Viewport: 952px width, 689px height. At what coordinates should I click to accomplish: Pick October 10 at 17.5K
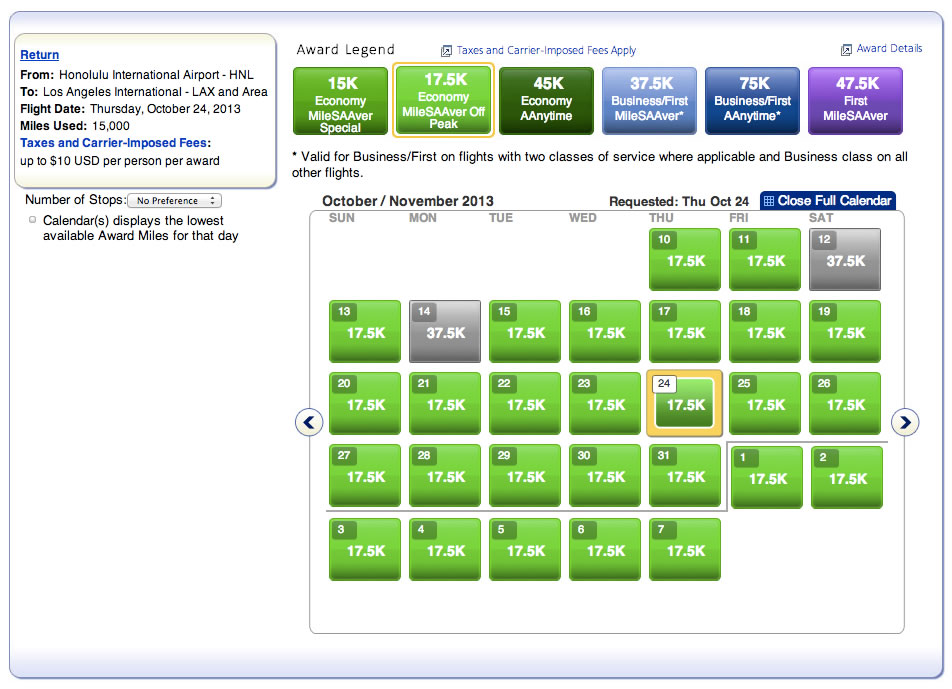685,259
